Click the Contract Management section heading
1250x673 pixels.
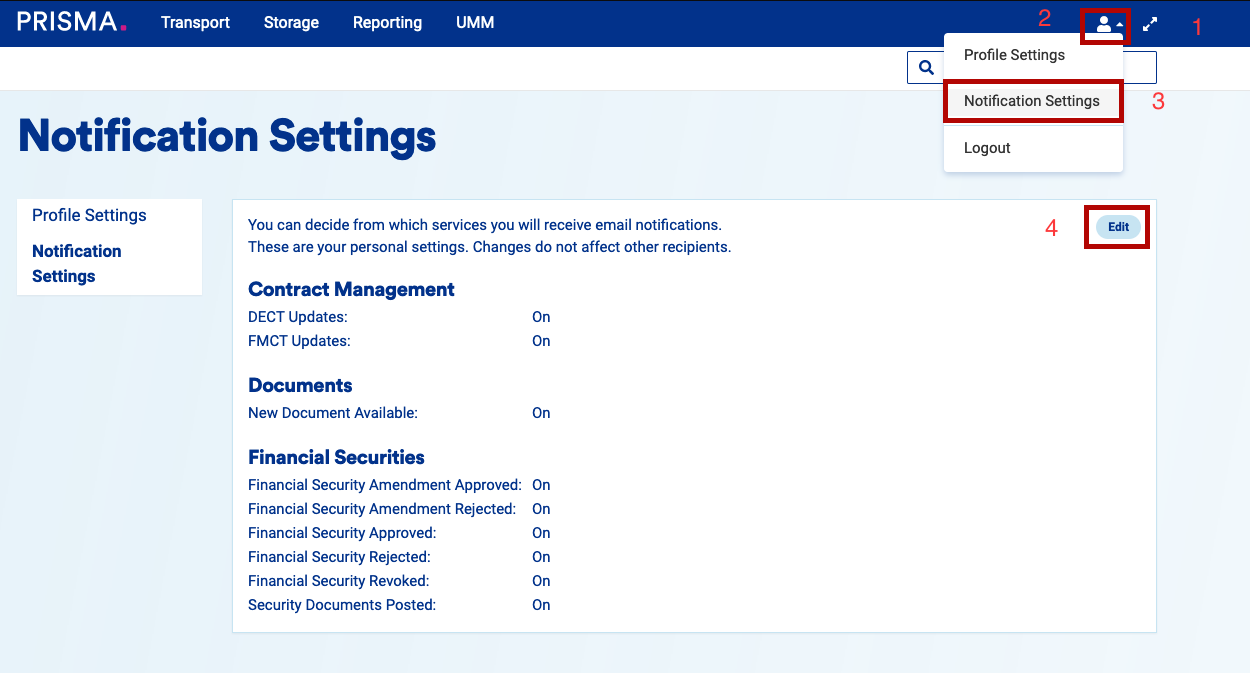coord(351,289)
